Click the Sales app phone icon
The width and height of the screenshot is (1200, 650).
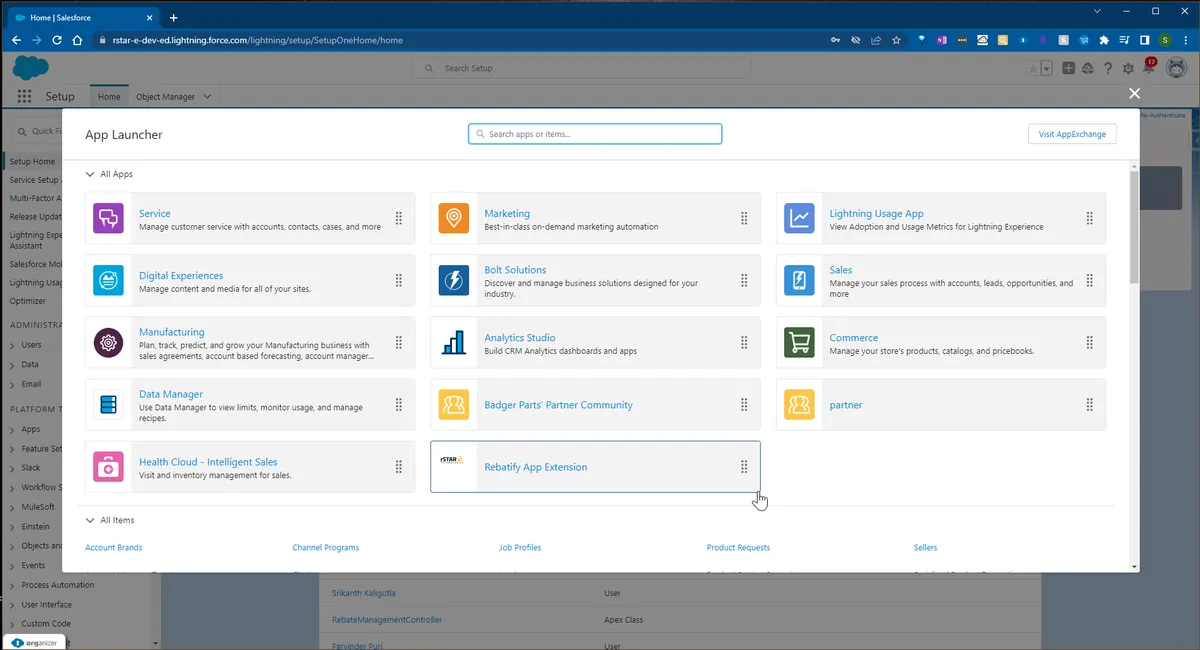(799, 280)
